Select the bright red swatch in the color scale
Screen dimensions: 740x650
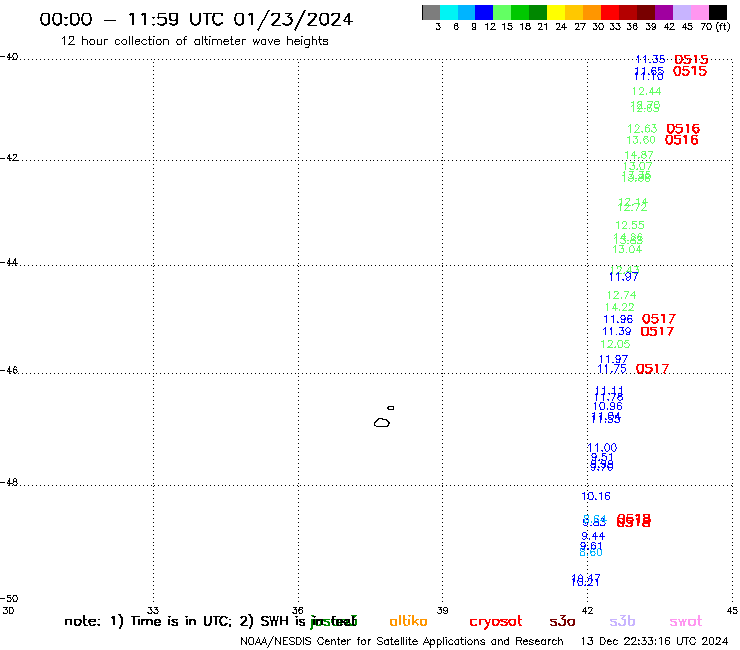point(610,12)
